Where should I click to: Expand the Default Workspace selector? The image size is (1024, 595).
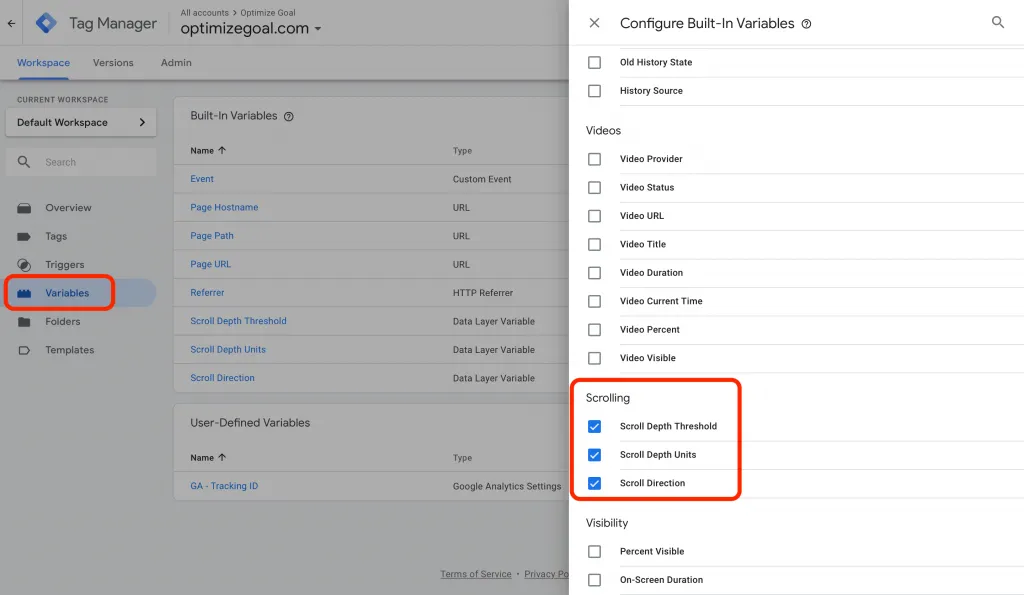coord(81,122)
